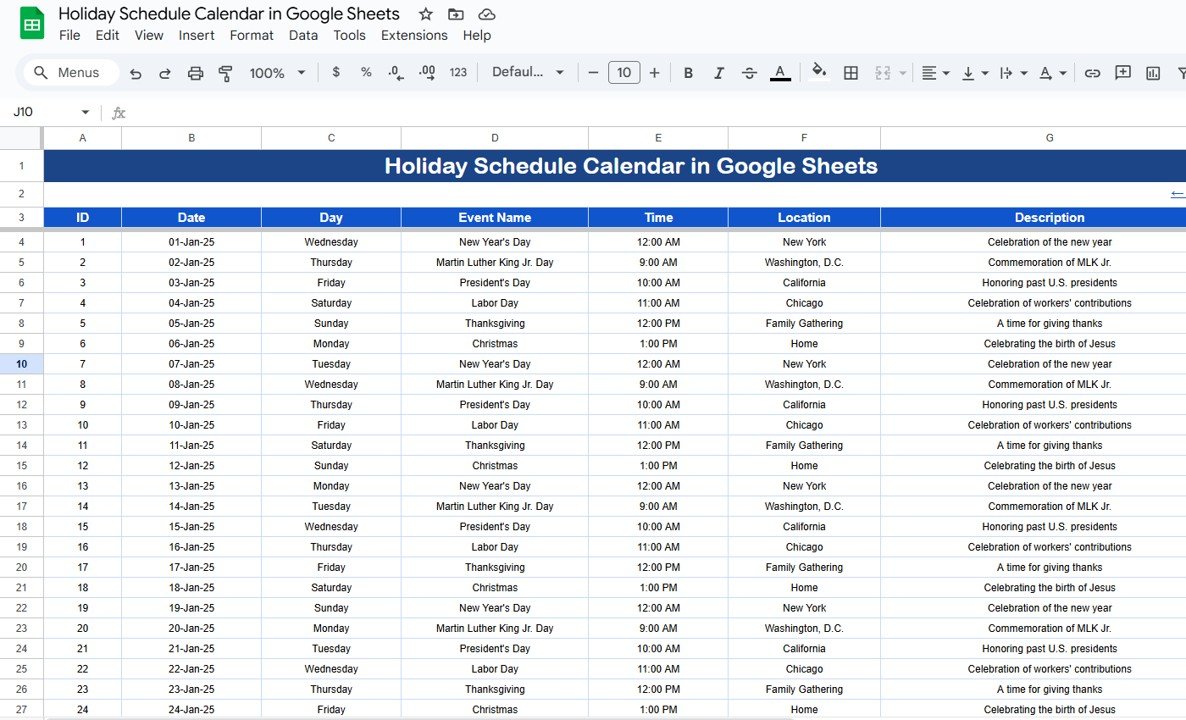
Task: Open the Extensions menu
Action: (x=414, y=35)
